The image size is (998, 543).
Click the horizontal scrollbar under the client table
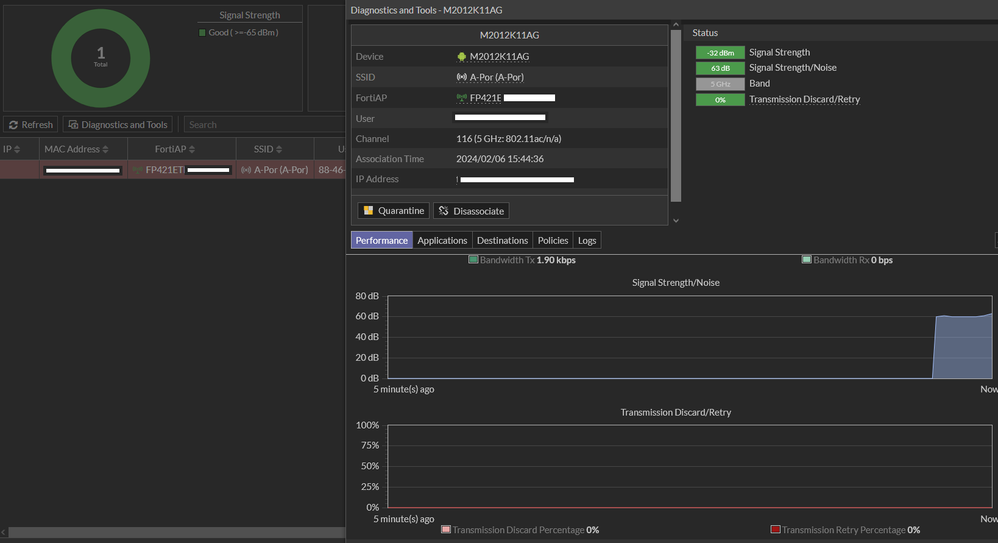(x=172, y=533)
